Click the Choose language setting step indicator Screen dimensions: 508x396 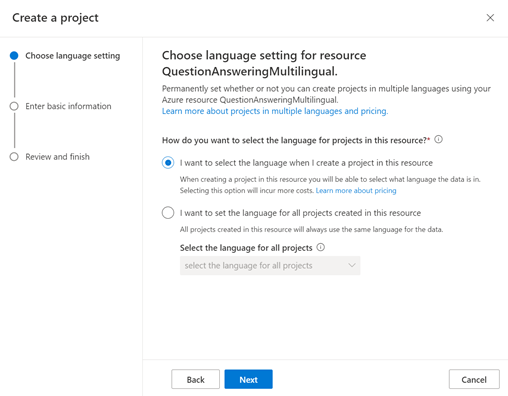click(14, 56)
